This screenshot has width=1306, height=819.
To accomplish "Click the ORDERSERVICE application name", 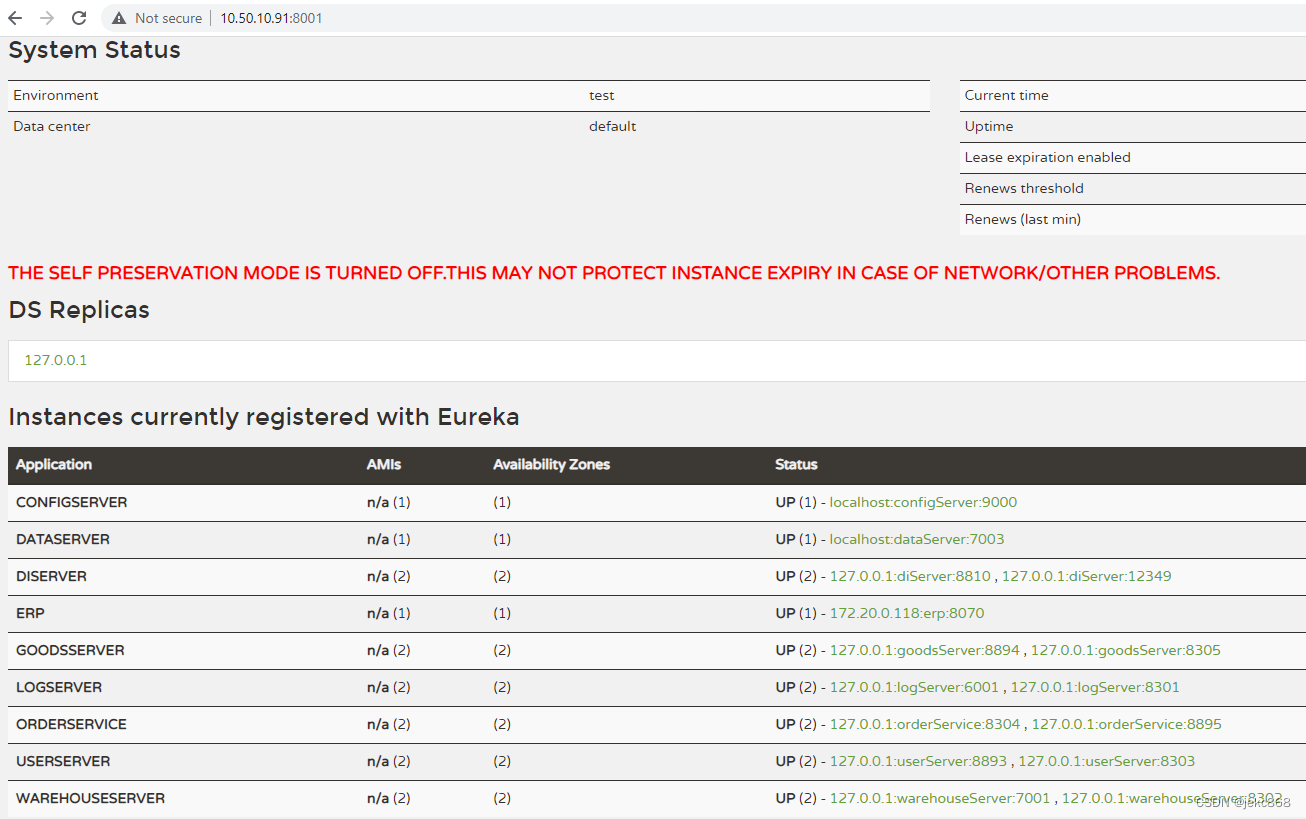I will pos(71,724).
